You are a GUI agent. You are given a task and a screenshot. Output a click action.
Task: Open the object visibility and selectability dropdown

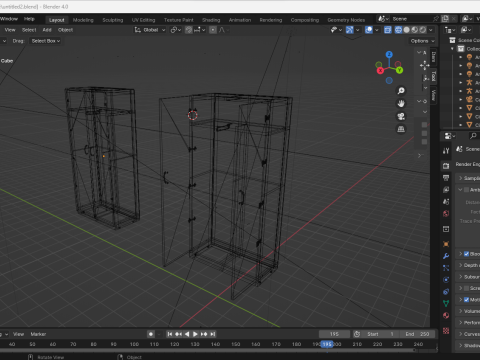click(x=336, y=30)
